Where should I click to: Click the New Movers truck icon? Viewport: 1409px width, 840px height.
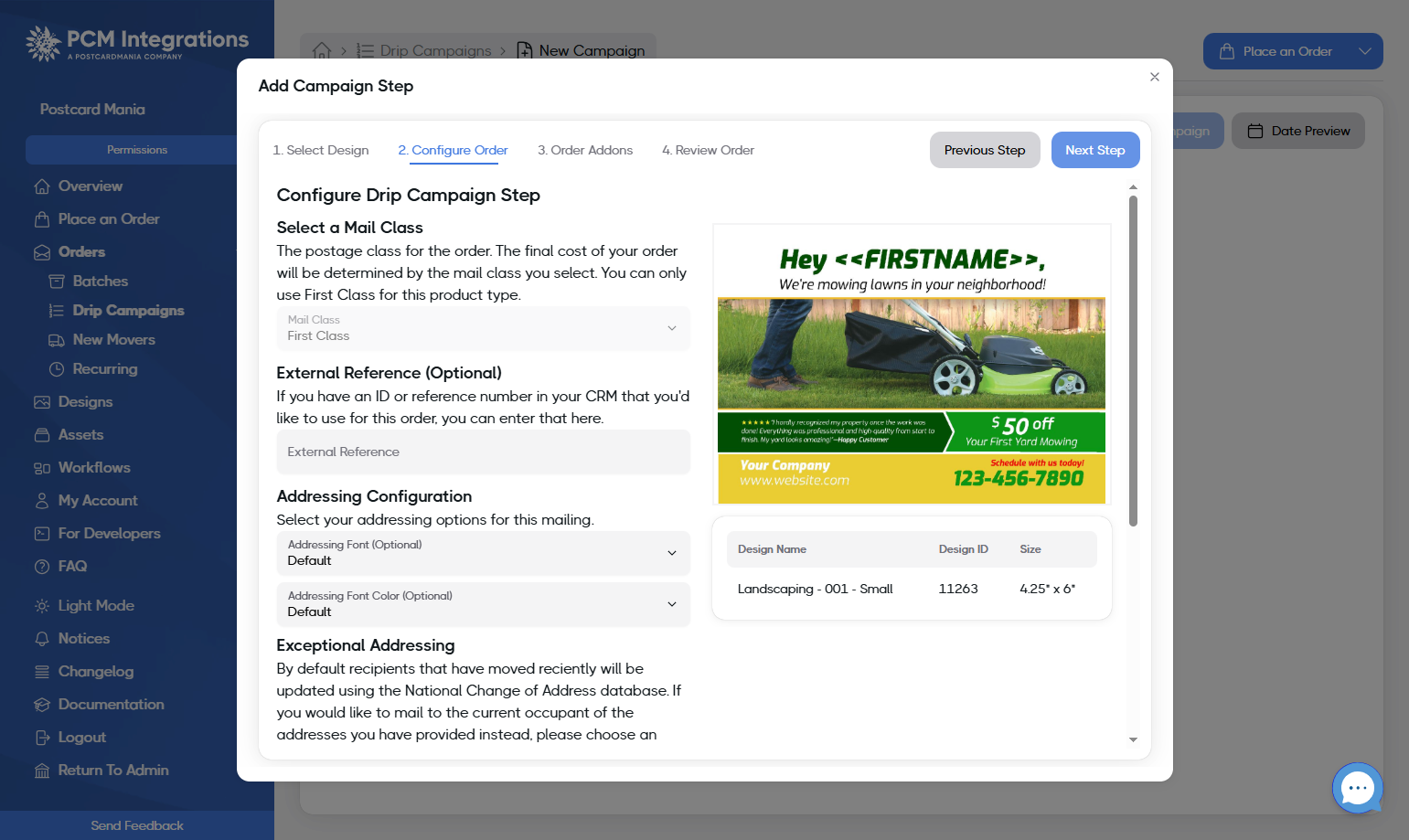pyautogui.click(x=57, y=340)
